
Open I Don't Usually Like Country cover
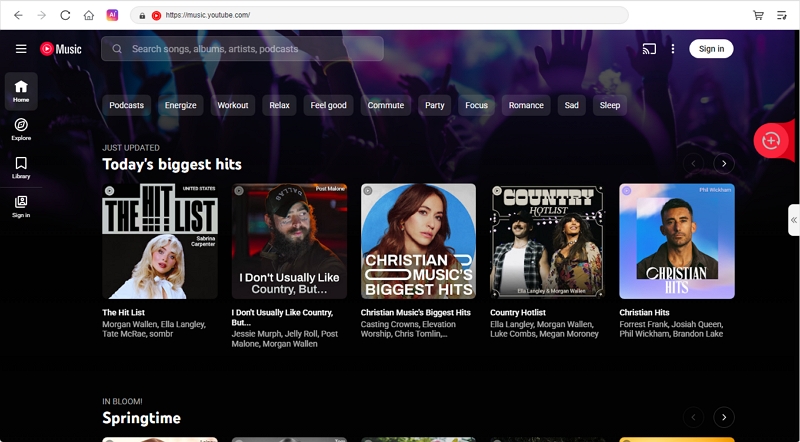[x=289, y=241]
